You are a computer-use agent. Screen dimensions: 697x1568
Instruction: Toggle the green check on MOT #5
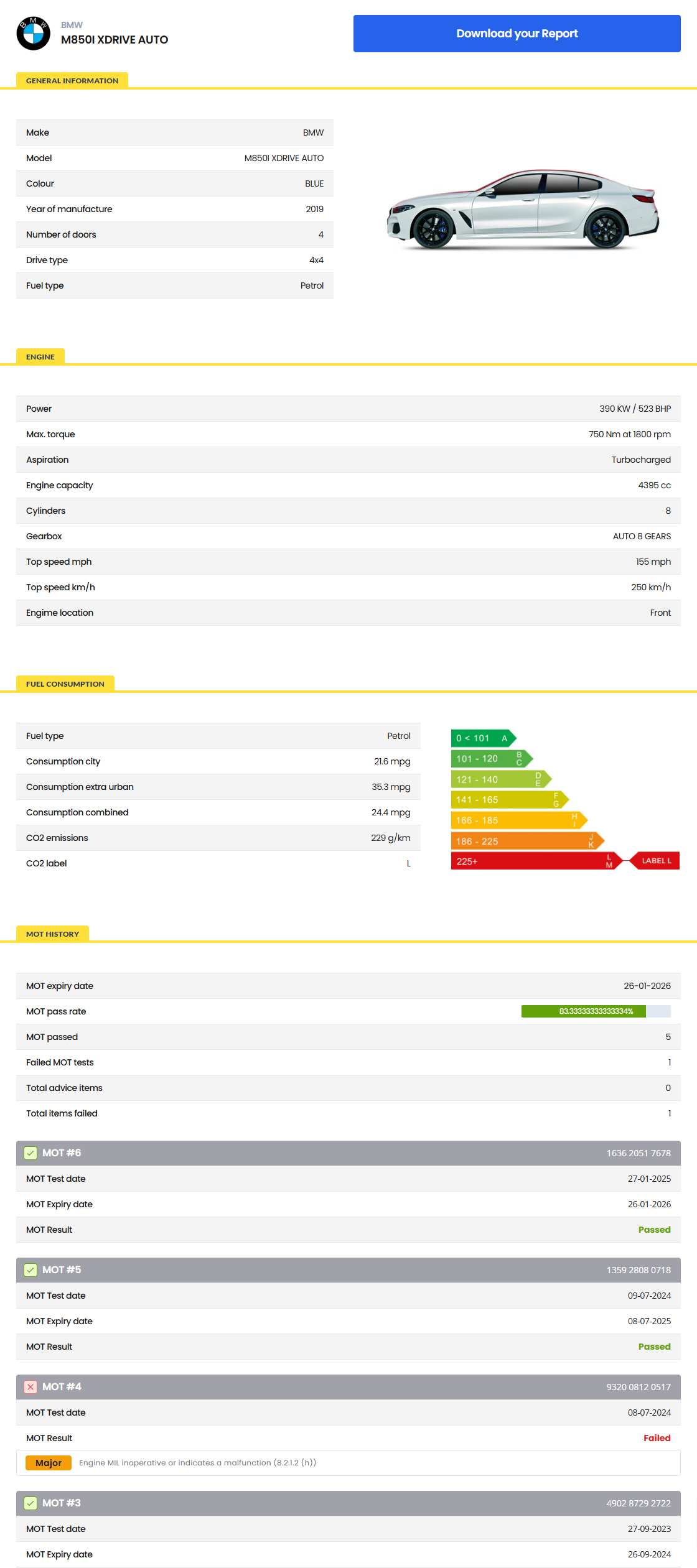click(x=30, y=1270)
